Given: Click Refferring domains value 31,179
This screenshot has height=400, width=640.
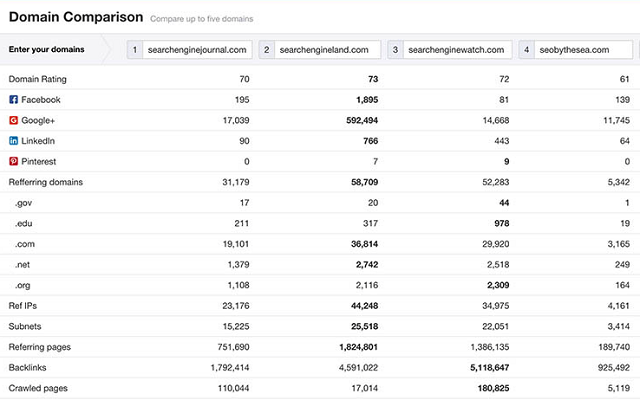Looking at the screenshot, I should [x=236, y=182].
